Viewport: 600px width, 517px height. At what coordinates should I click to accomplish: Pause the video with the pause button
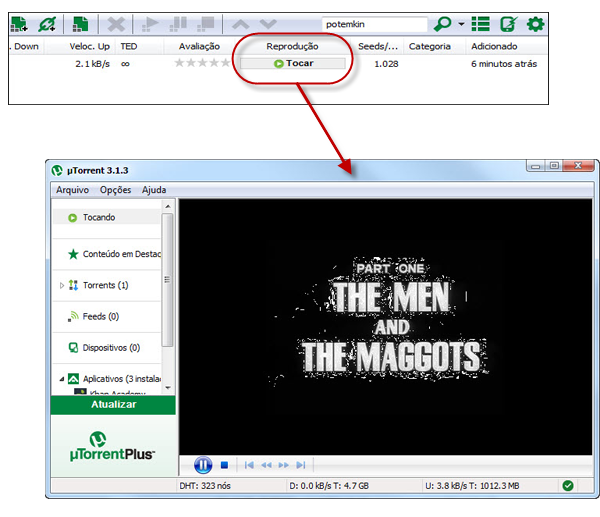(x=202, y=465)
